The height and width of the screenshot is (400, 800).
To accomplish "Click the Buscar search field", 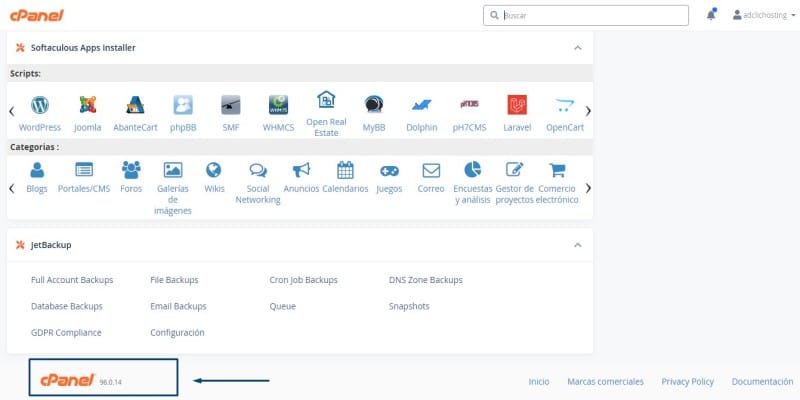I will click(x=586, y=15).
